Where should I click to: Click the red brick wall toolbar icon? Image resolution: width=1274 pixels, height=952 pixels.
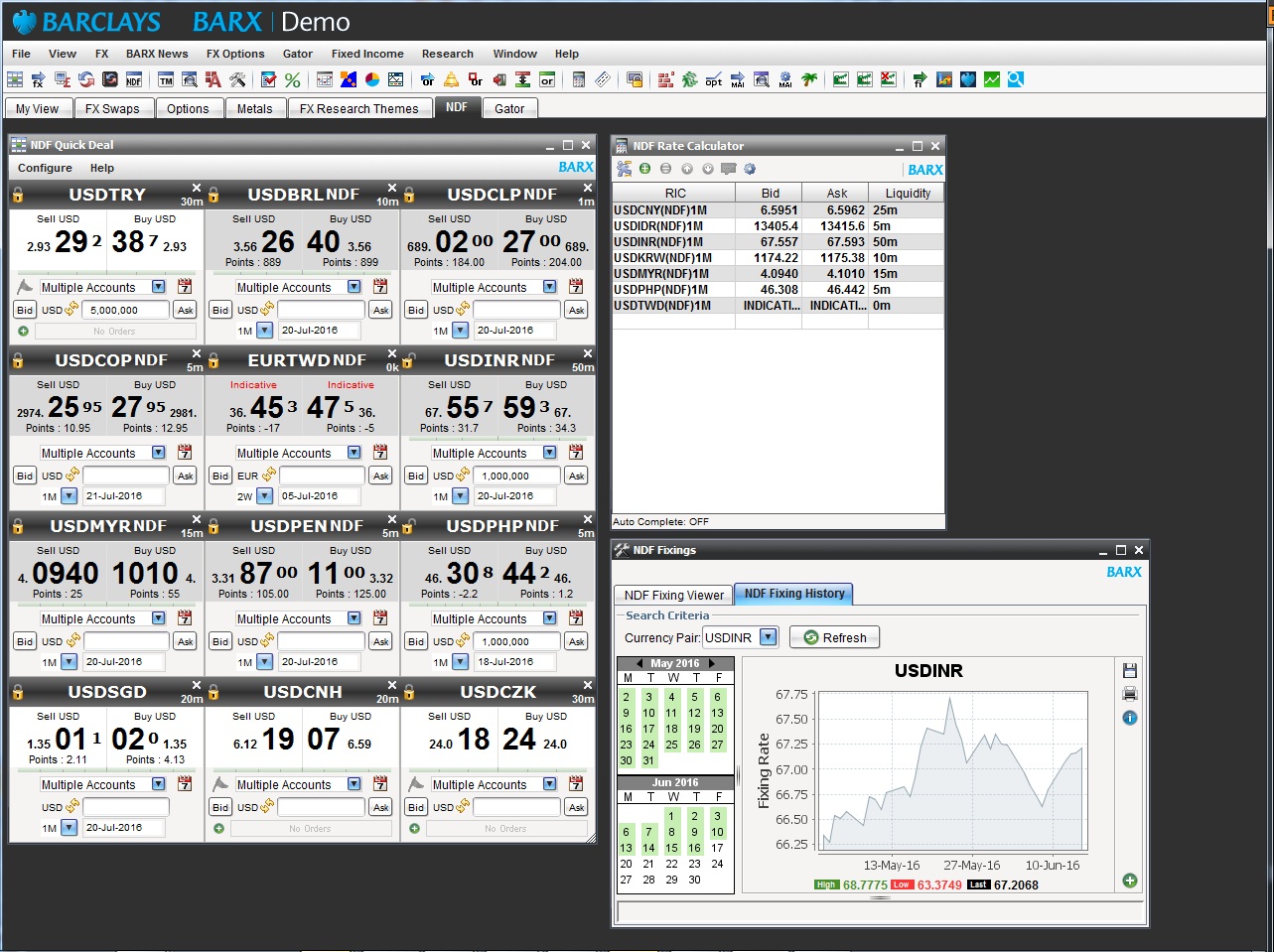(x=665, y=79)
